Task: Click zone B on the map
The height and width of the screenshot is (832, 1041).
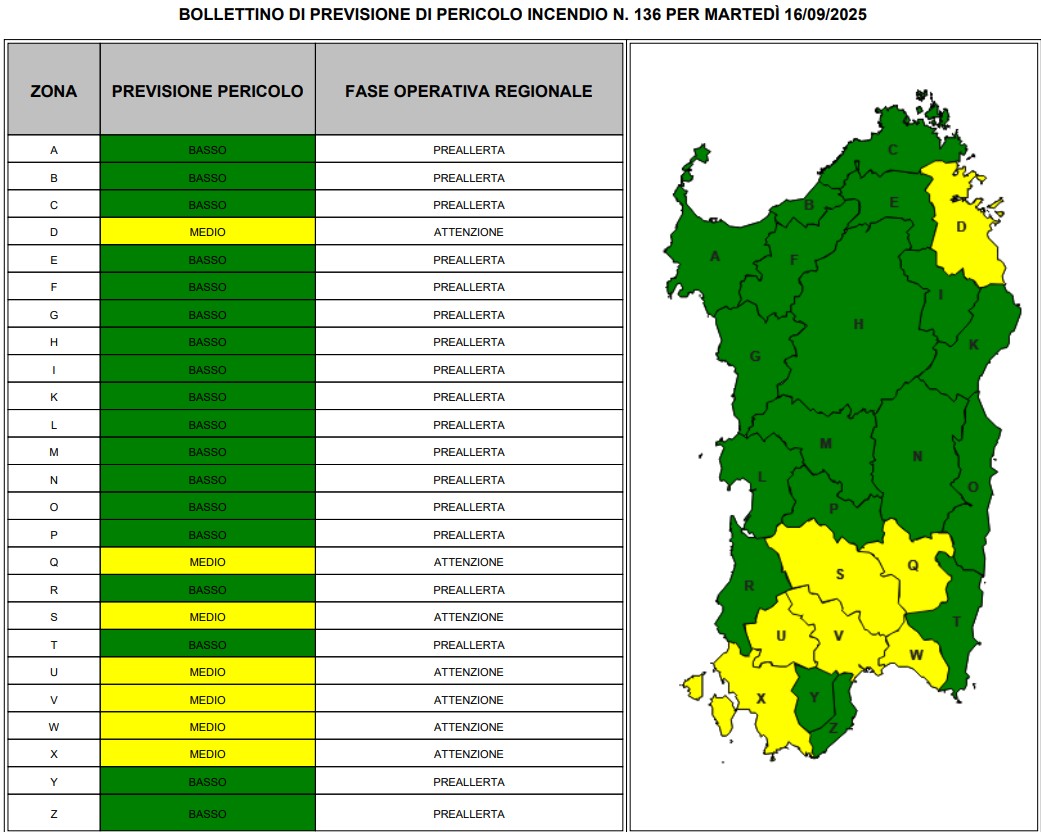Action: [x=809, y=205]
